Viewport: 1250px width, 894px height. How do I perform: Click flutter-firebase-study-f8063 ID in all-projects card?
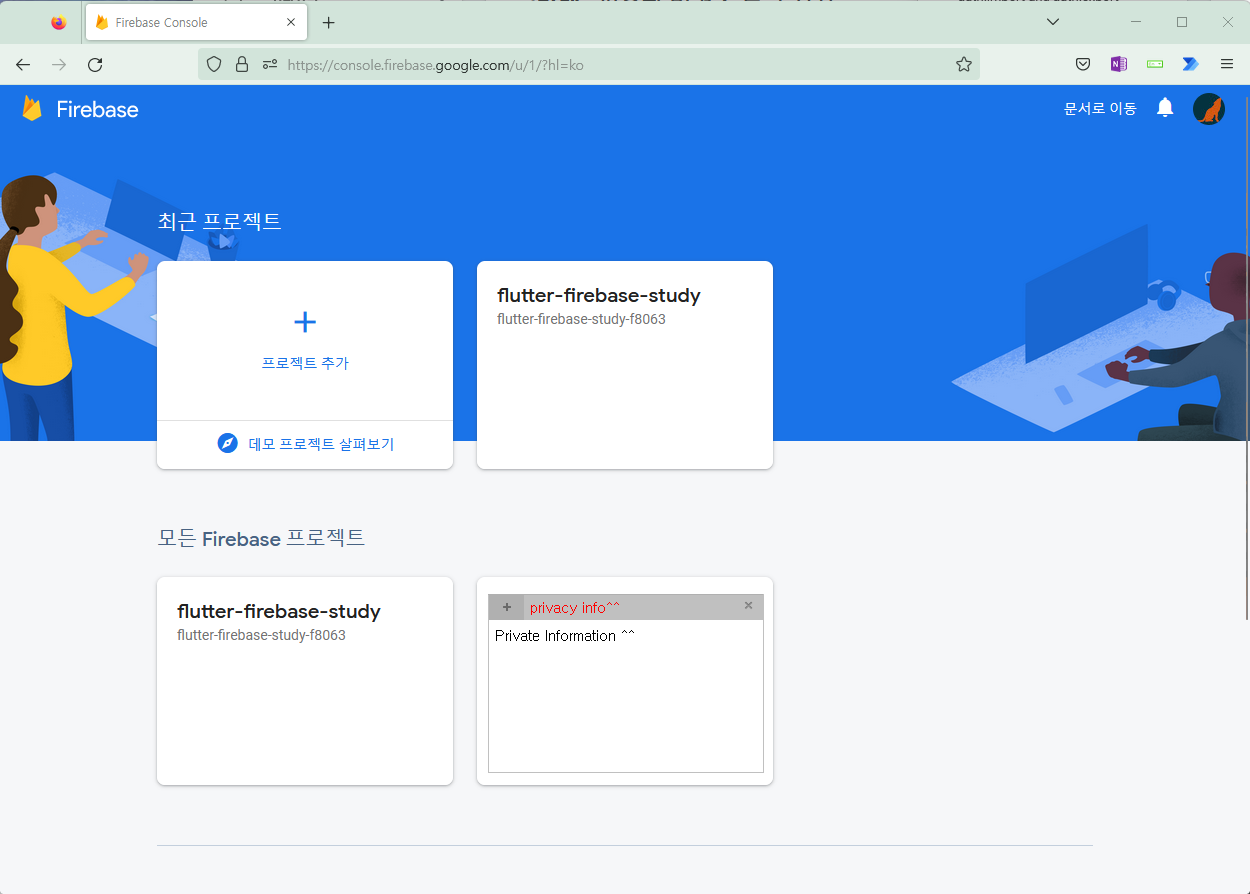261,635
